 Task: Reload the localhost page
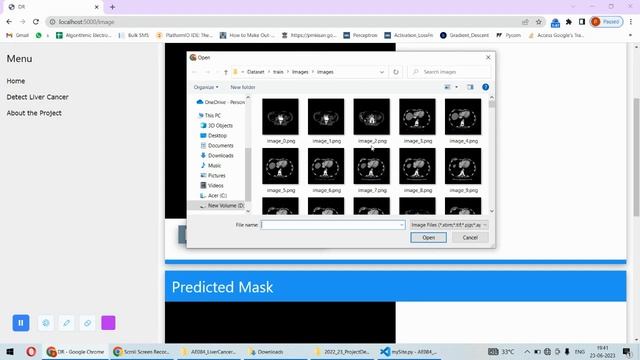(x=36, y=22)
